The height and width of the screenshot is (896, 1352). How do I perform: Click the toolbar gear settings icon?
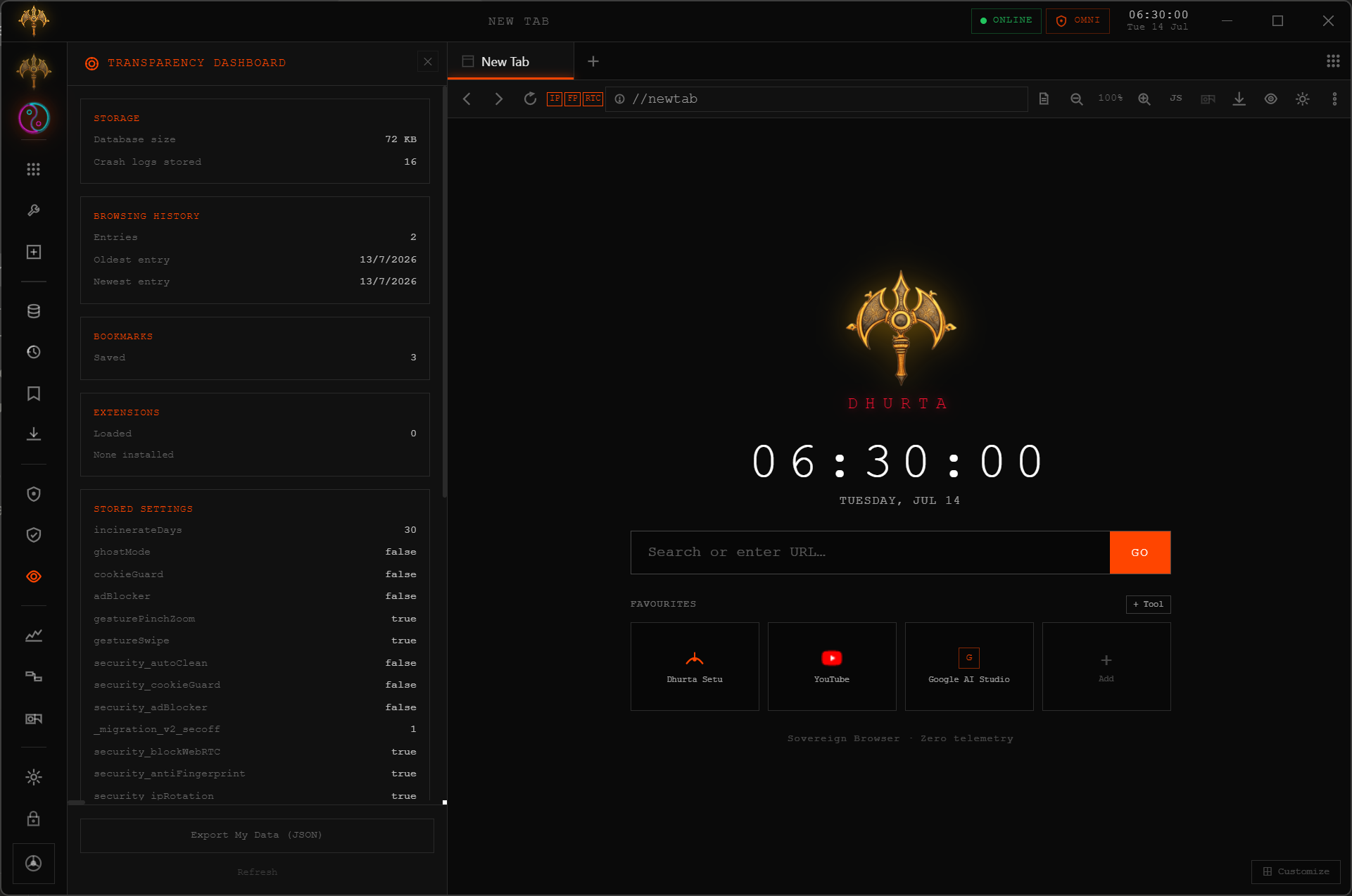click(x=1303, y=99)
